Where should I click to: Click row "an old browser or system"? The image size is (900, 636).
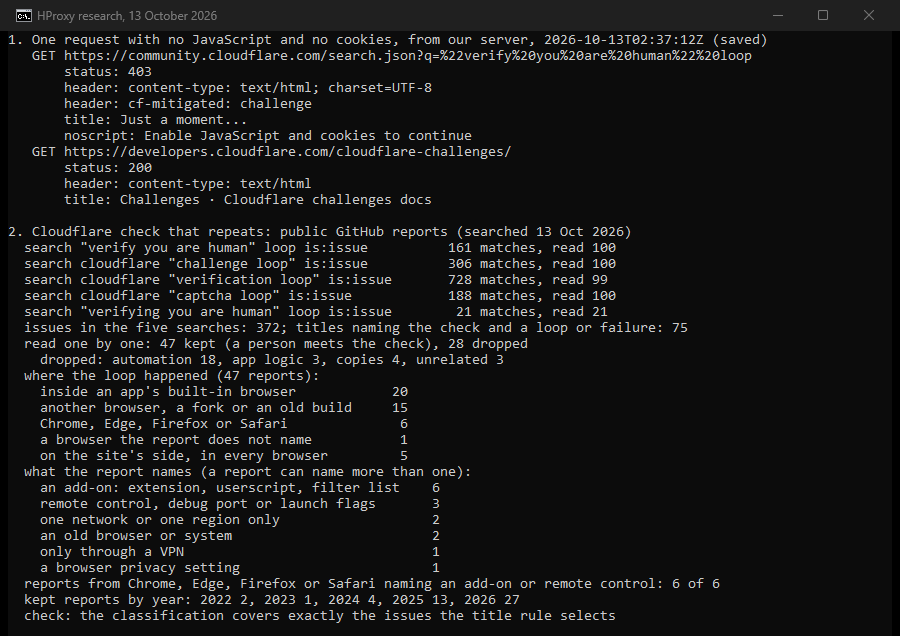[x=240, y=537]
